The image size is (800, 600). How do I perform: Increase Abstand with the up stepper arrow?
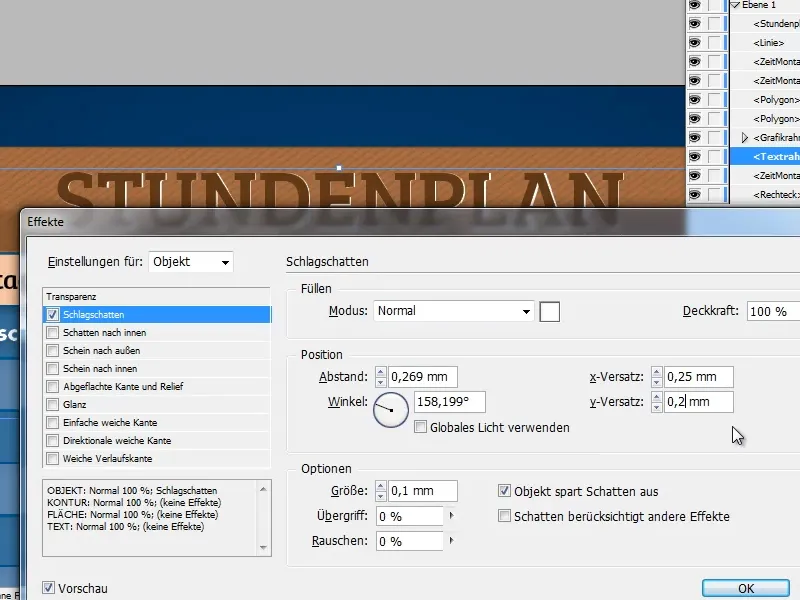(381, 372)
